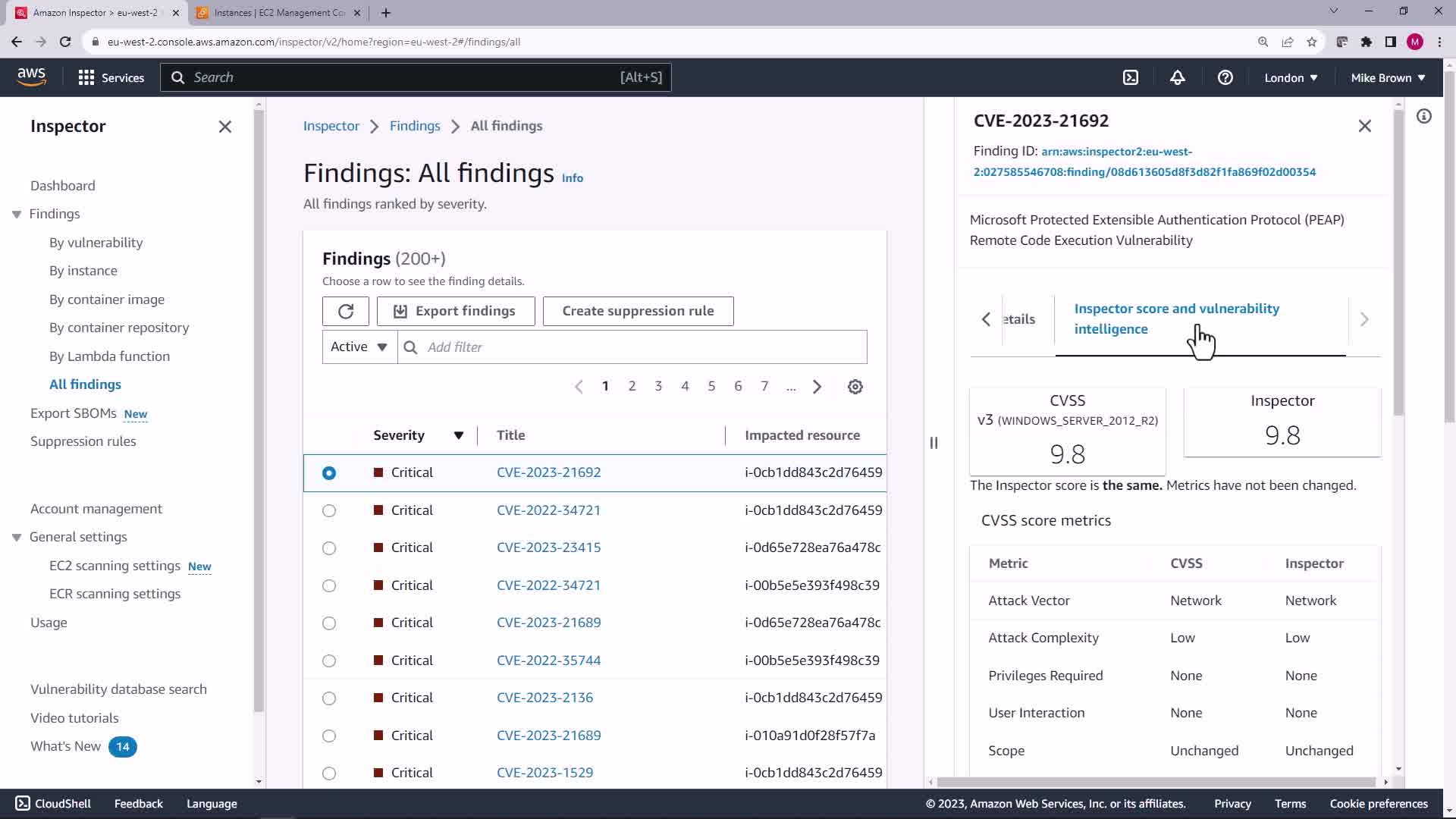Image resolution: width=1456 pixels, height=819 pixels.
Task: Open CloudShell icon in AWS top bar
Action: pos(1131,77)
